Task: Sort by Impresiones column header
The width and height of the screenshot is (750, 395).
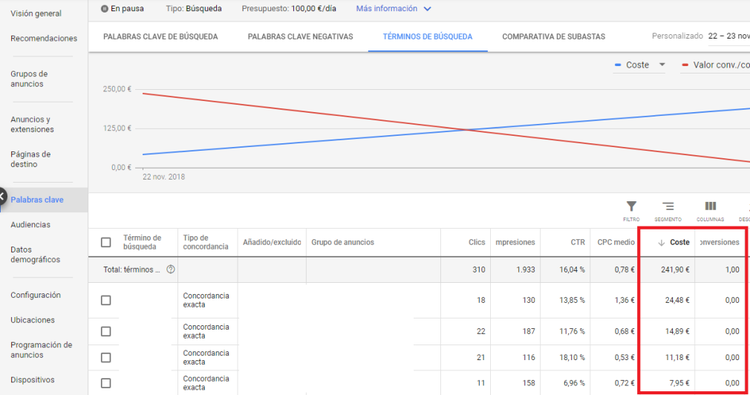Action: [x=515, y=242]
